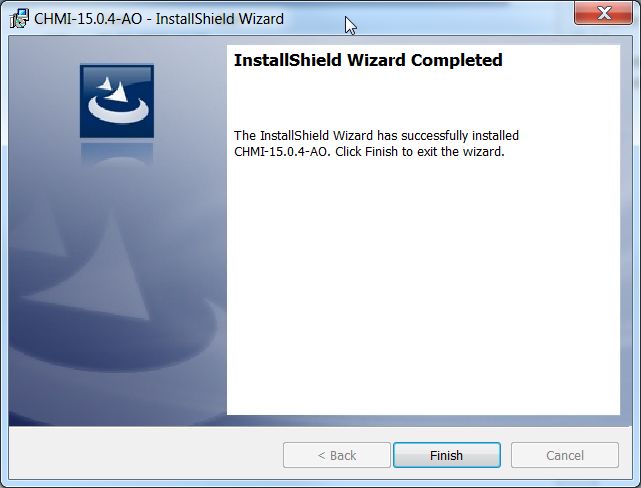Click the InstallShield logo in left banner
Image resolution: width=641 pixels, height=488 pixels.
coord(117,101)
